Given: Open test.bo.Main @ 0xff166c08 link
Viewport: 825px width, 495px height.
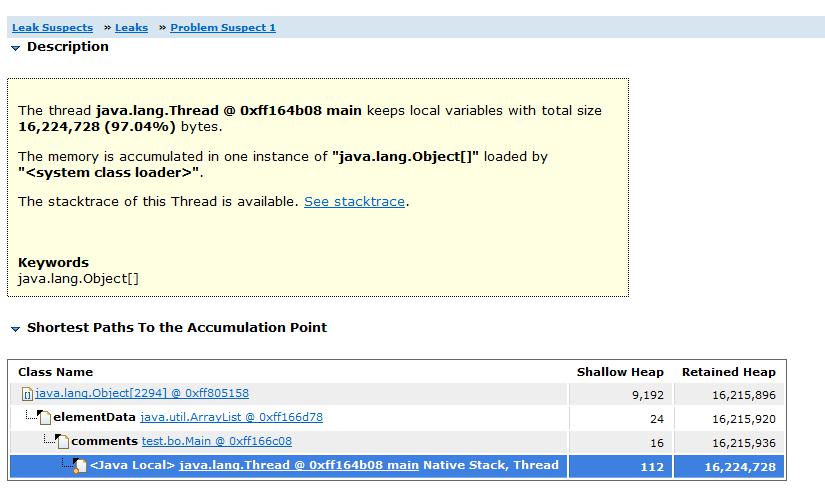Looking at the screenshot, I should (216, 441).
